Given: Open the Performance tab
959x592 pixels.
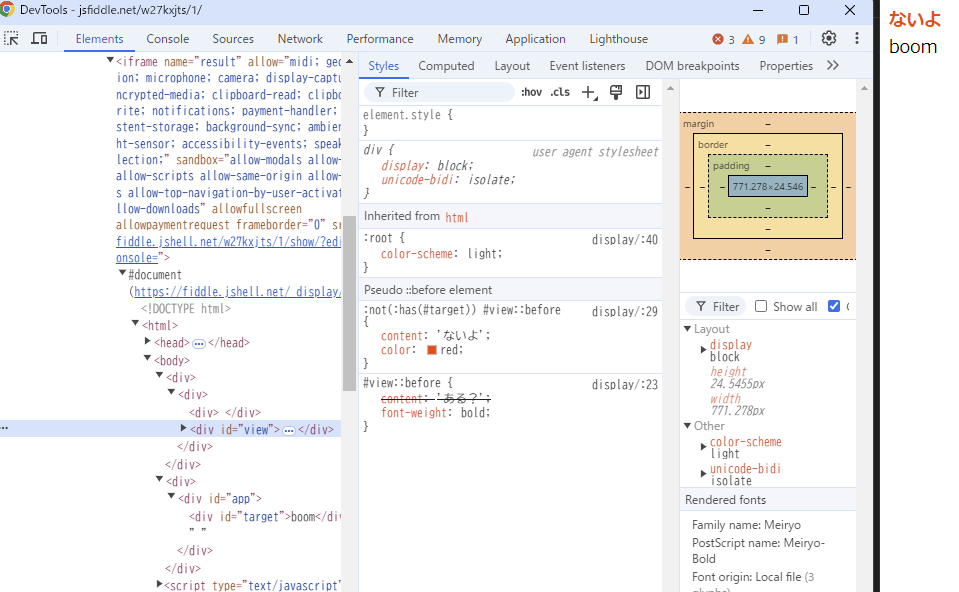Looking at the screenshot, I should click(x=380, y=39).
